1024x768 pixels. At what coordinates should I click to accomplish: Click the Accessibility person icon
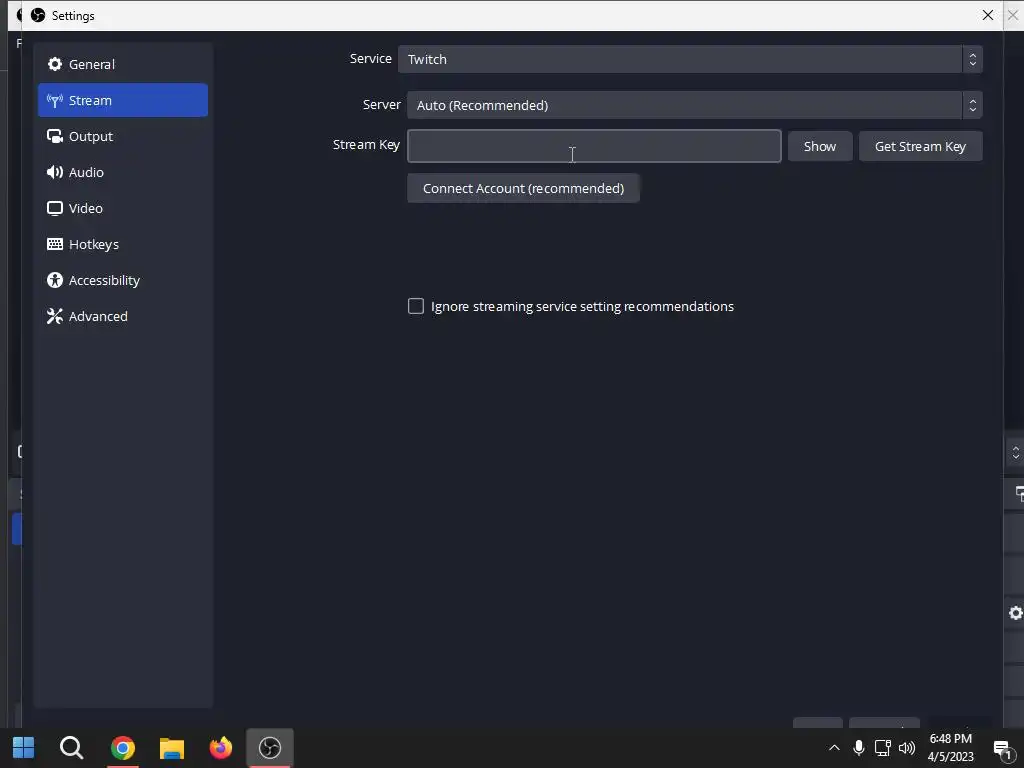coord(55,280)
